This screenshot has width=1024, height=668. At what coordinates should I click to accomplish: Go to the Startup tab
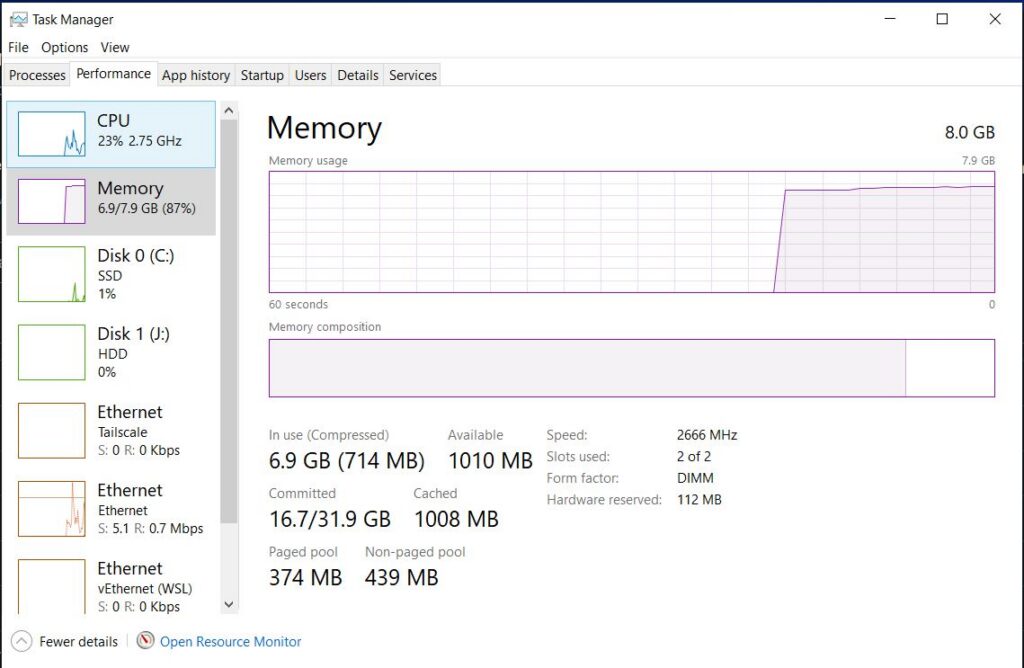tap(262, 75)
